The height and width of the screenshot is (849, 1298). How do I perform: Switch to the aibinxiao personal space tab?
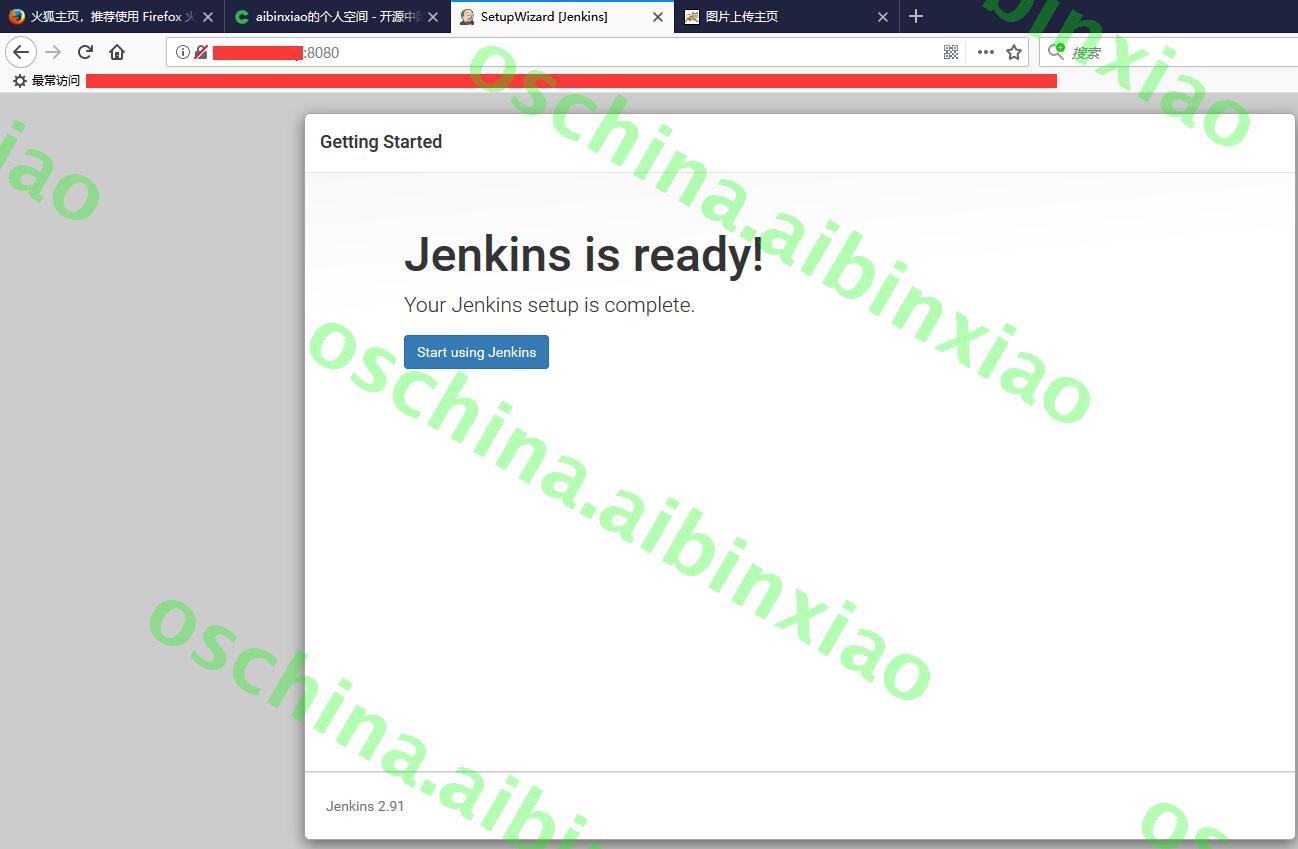click(336, 17)
